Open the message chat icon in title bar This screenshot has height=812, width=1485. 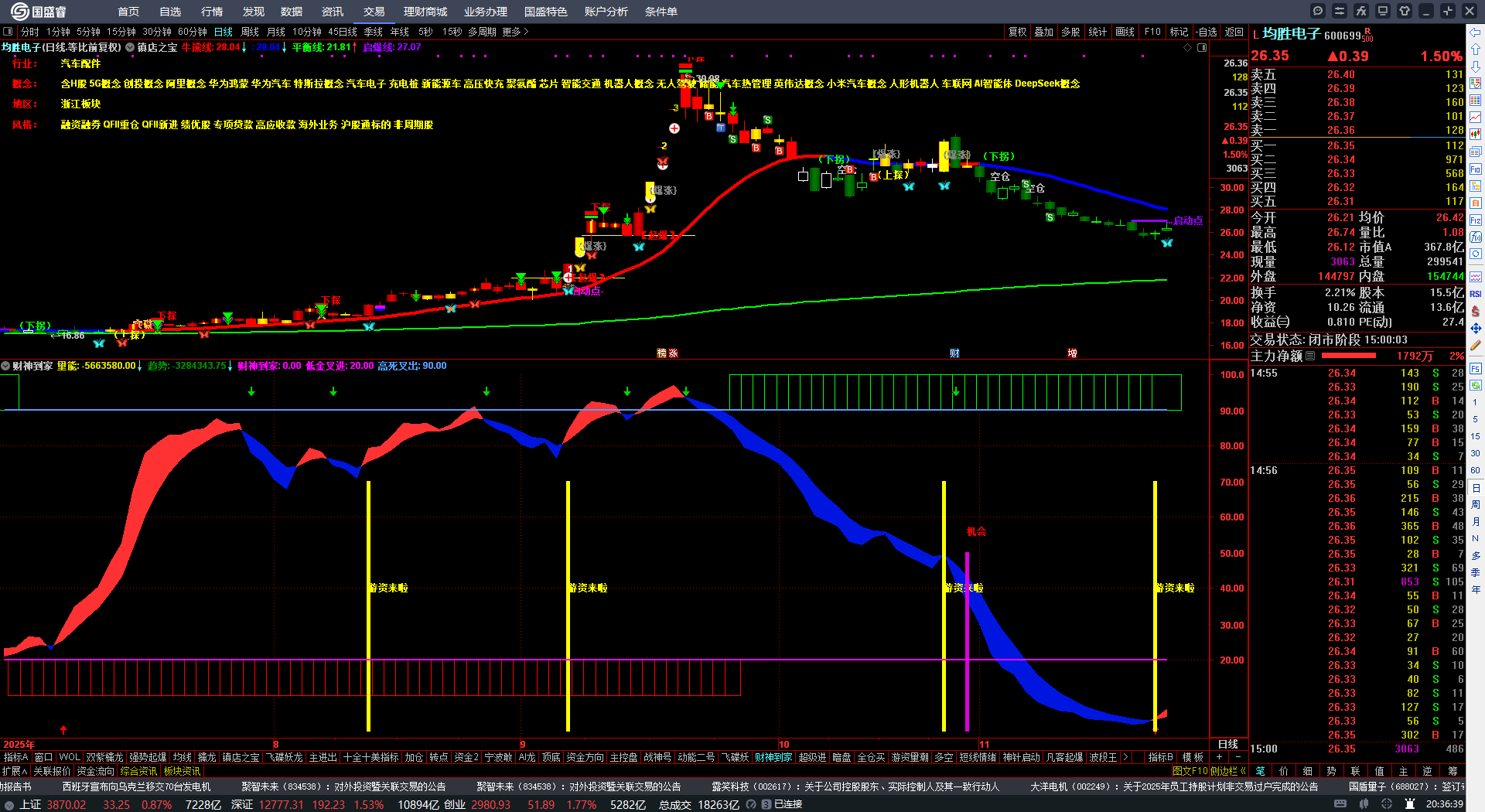point(1318,11)
